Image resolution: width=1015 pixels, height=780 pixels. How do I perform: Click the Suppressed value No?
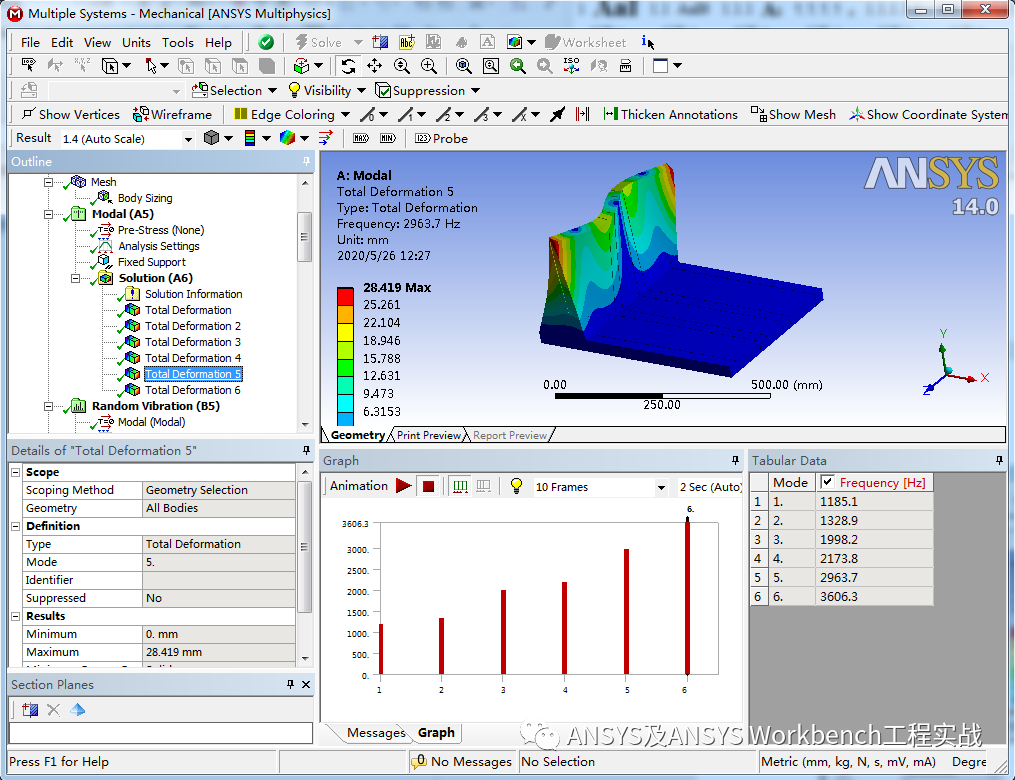[219, 598]
